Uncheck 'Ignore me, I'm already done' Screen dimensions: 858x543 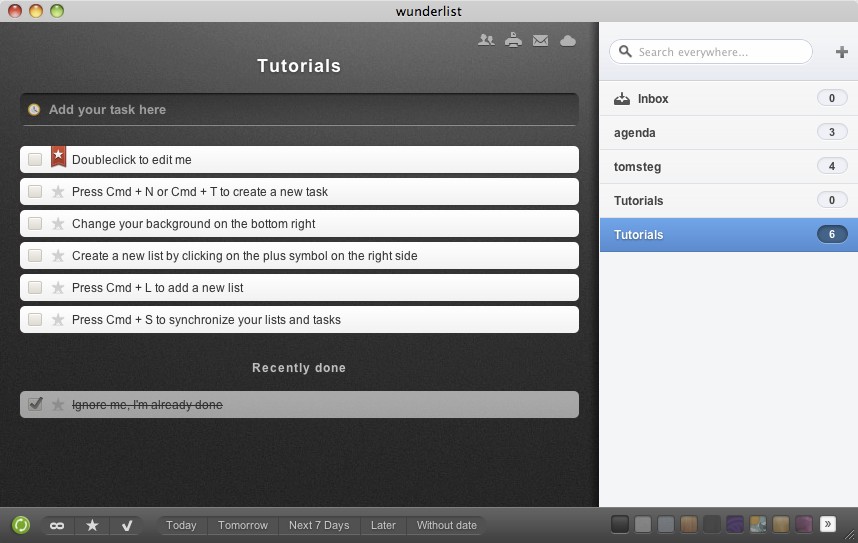pos(35,404)
